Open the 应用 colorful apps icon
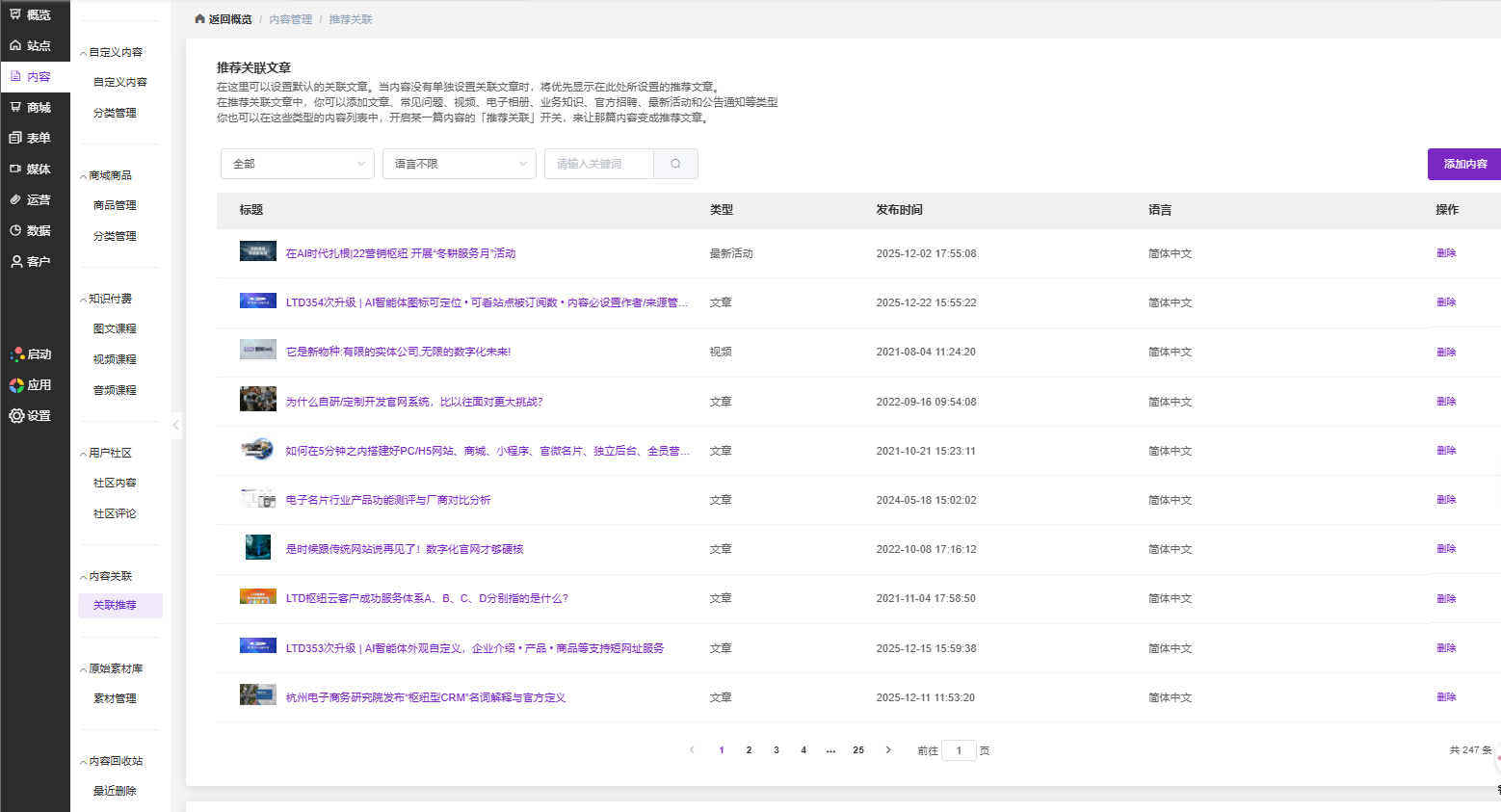This screenshot has width=1501, height=812. pyautogui.click(x=30, y=385)
